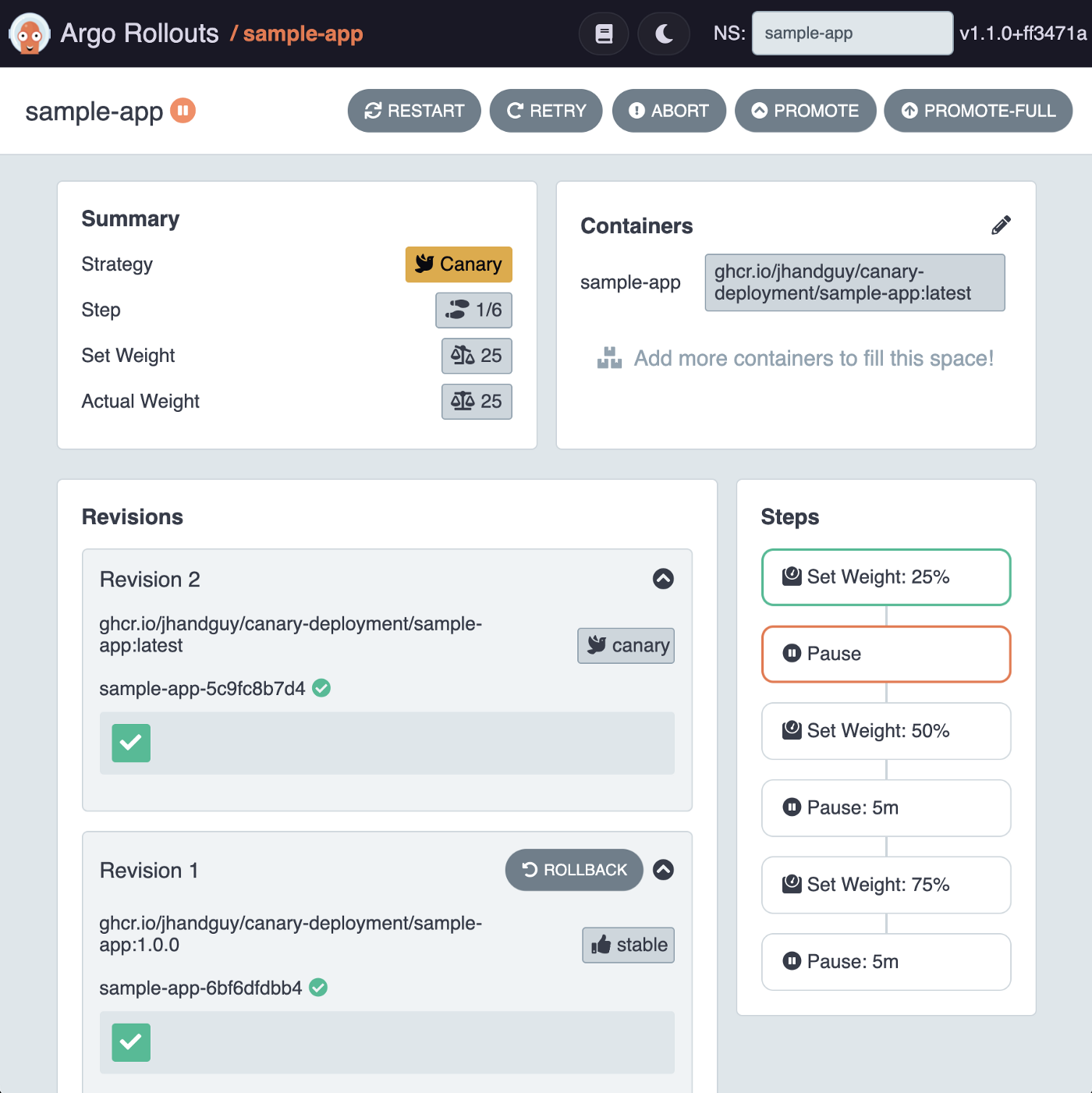The image size is (1092, 1093).
Task: Collapse Revision 1 with its chevron
Action: [663, 870]
